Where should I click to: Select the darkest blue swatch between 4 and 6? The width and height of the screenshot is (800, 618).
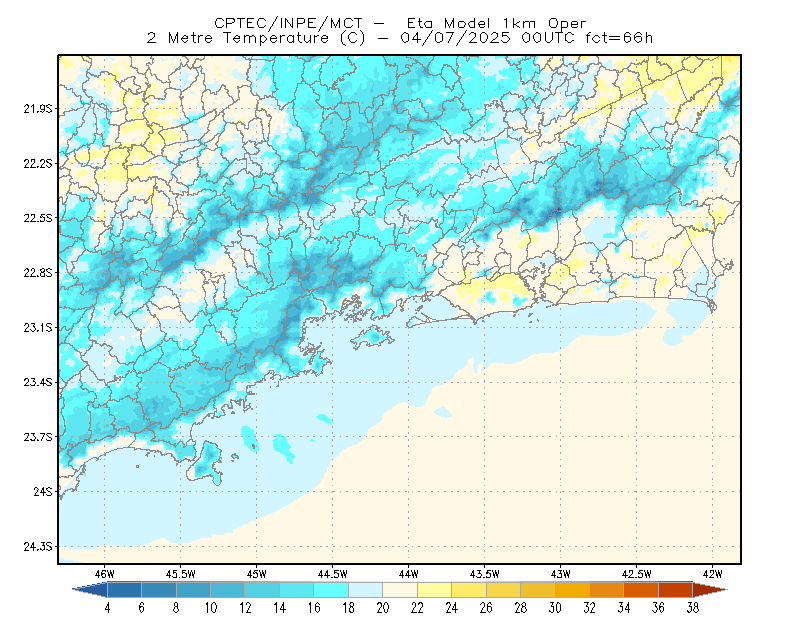tap(124, 589)
